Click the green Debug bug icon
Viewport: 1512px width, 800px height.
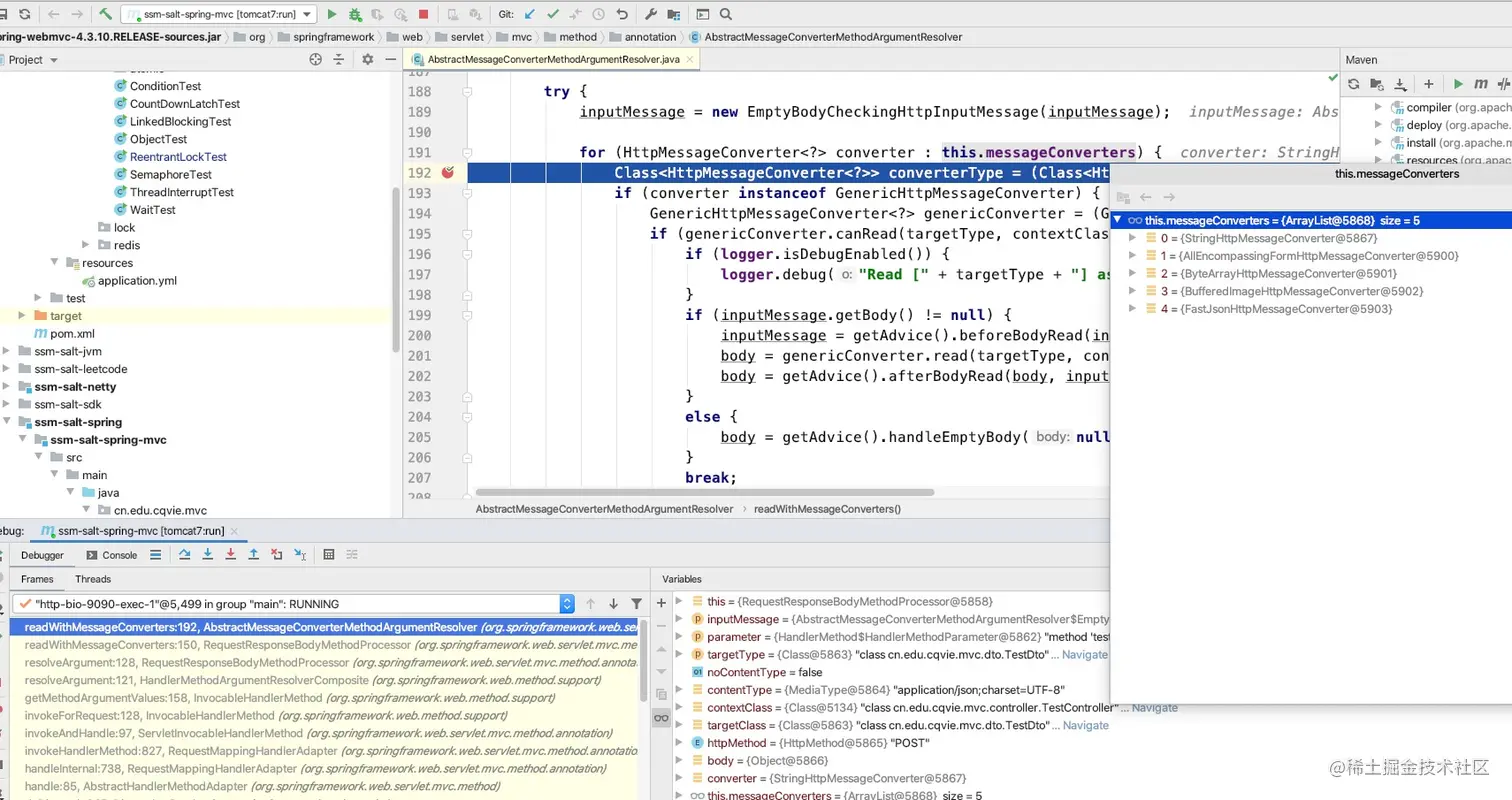[x=355, y=14]
